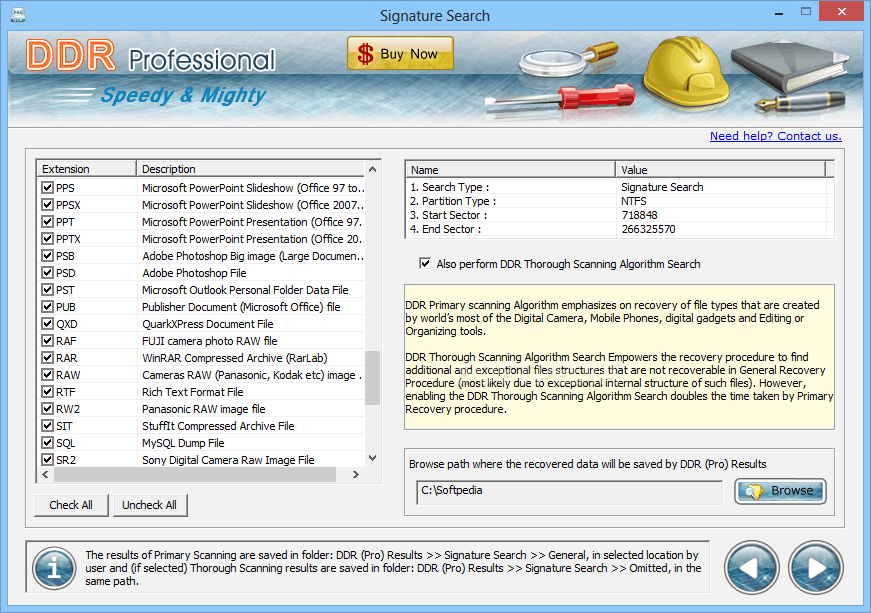Click the Check All button
871x613 pixels.
(x=71, y=505)
